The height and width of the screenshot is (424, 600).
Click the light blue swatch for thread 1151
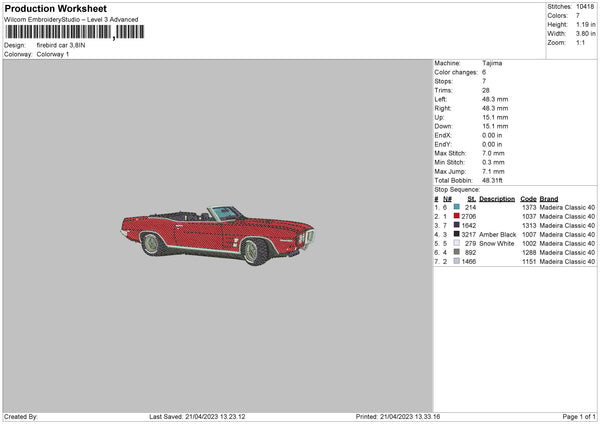tap(457, 261)
